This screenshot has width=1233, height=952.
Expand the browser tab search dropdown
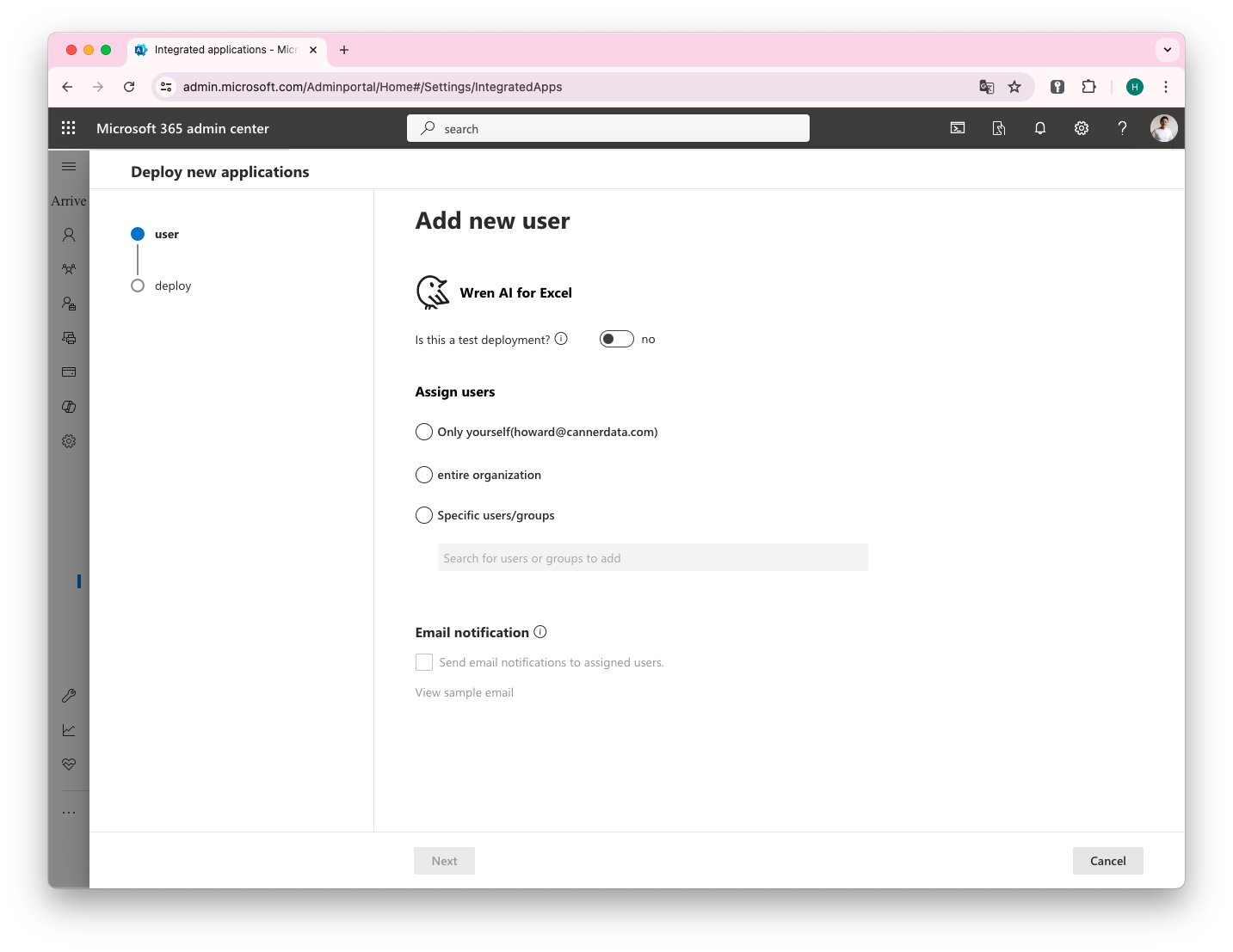(x=1168, y=50)
